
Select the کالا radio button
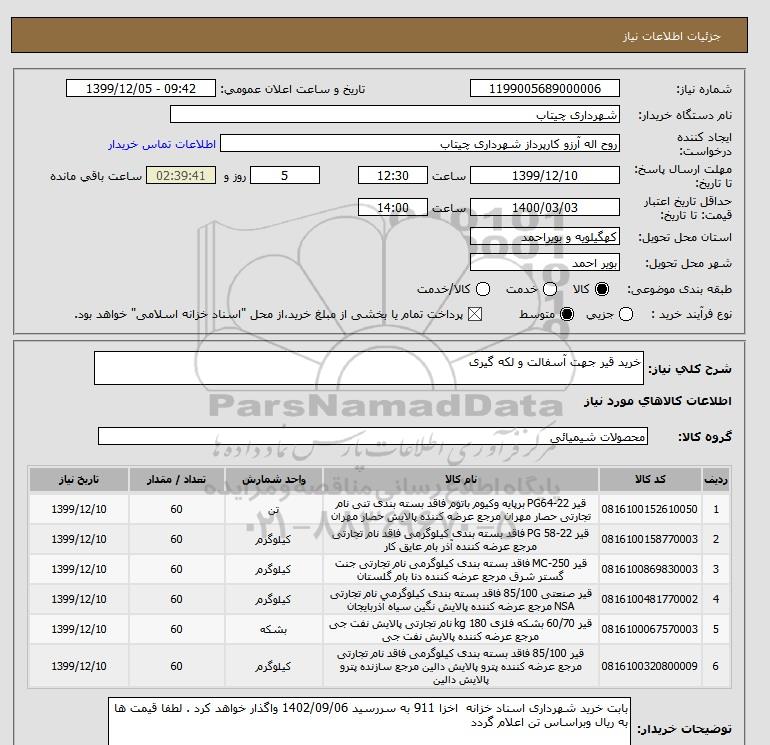pyautogui.click(x=602, y=289)
